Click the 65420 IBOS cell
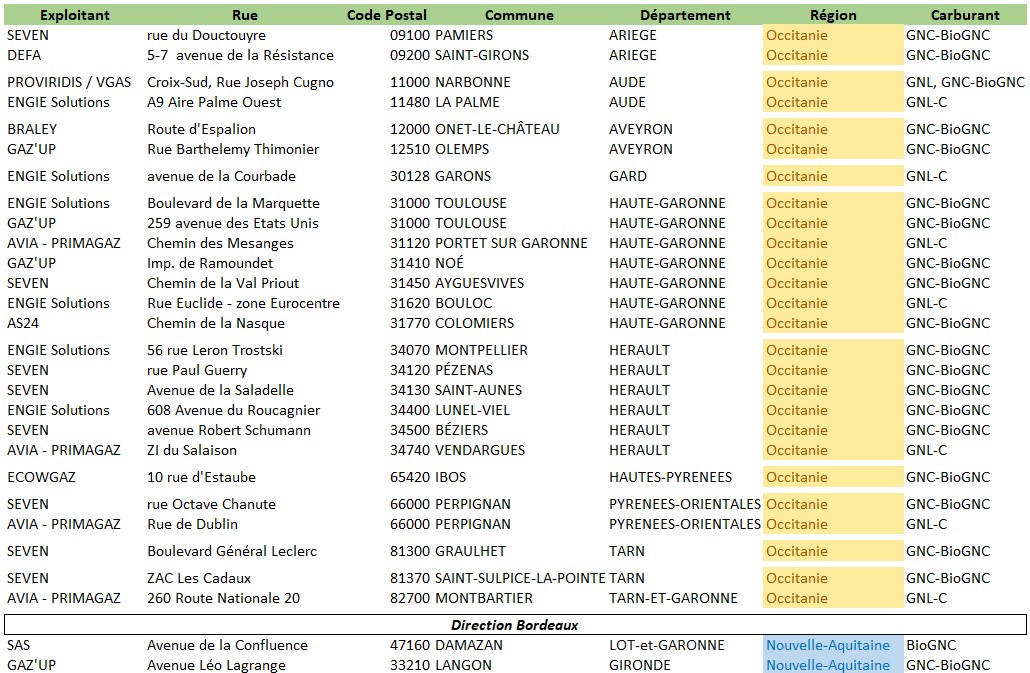 pyautogui.click(x=428, y=477)
